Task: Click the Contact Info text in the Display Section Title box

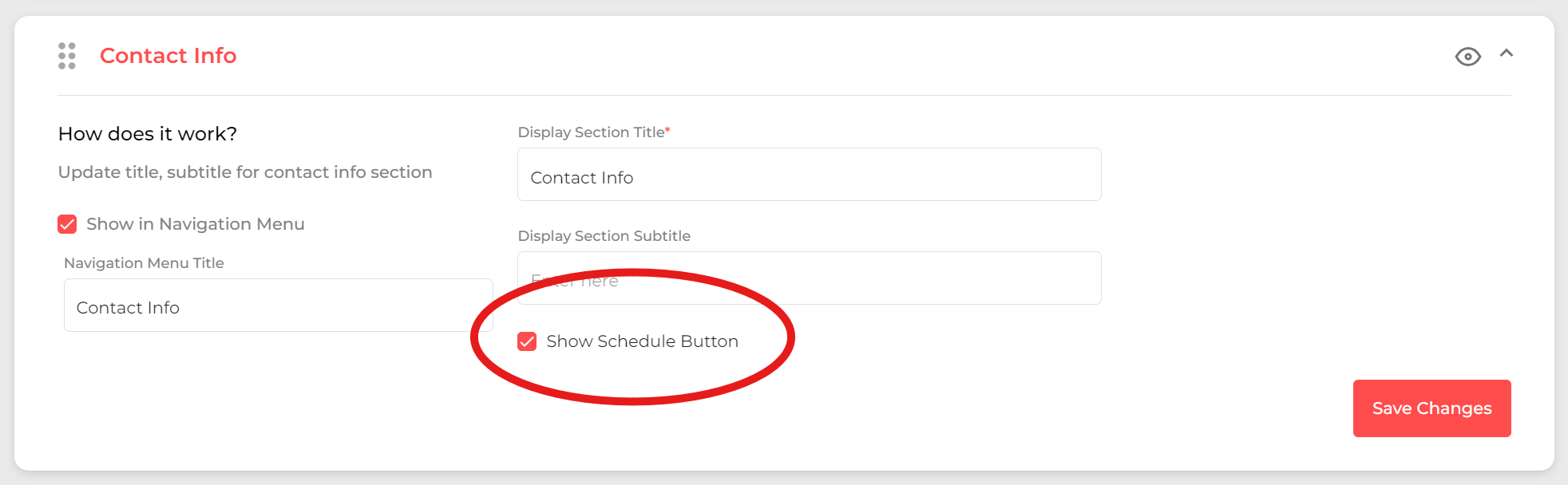Action: (x=581, y=178)
